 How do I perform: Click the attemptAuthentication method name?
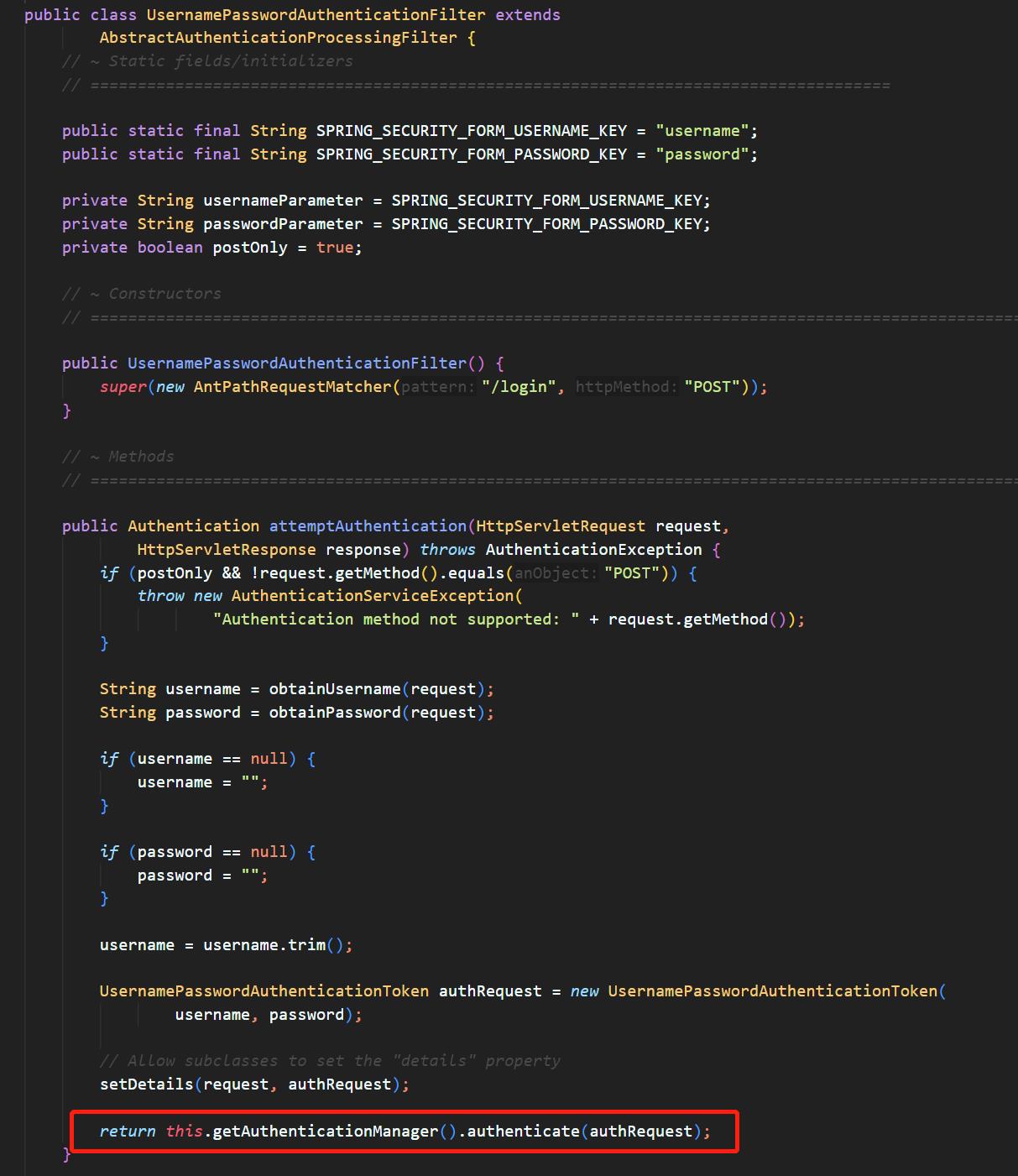pyautogui.click(x=368, y=526)
